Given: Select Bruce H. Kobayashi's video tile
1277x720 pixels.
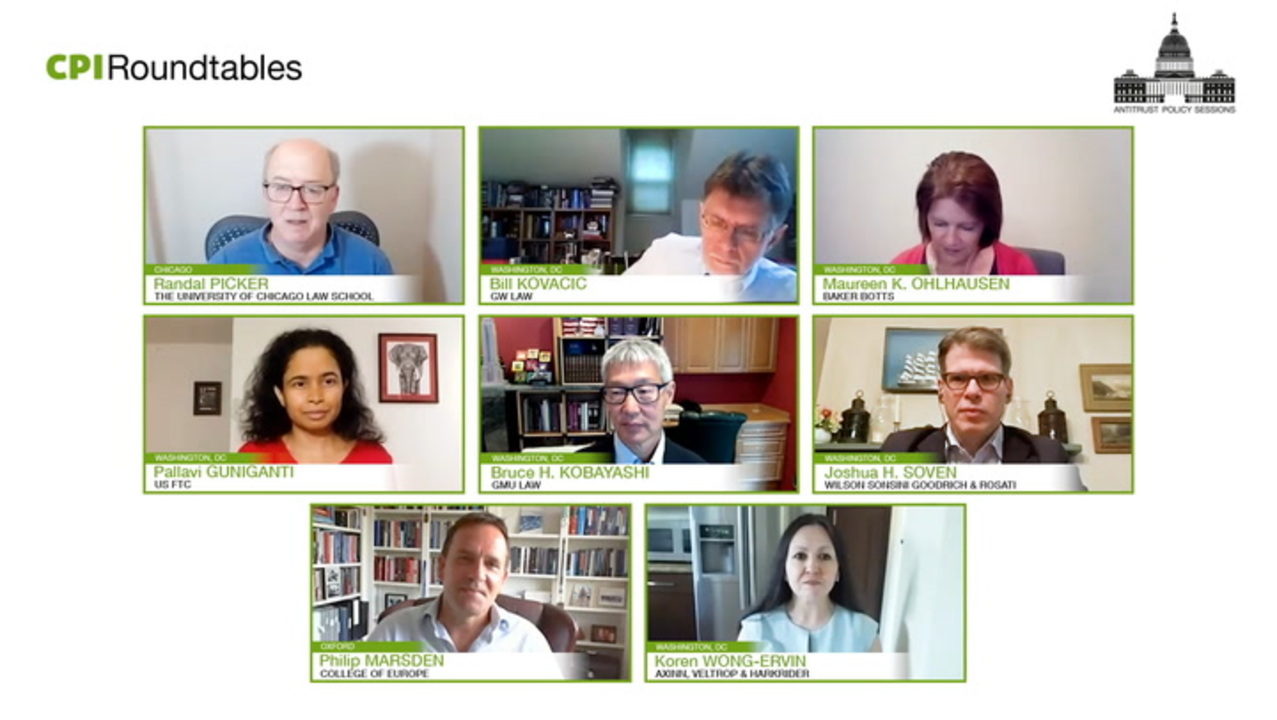Looking at the screenshot, I should click(639, 404).
